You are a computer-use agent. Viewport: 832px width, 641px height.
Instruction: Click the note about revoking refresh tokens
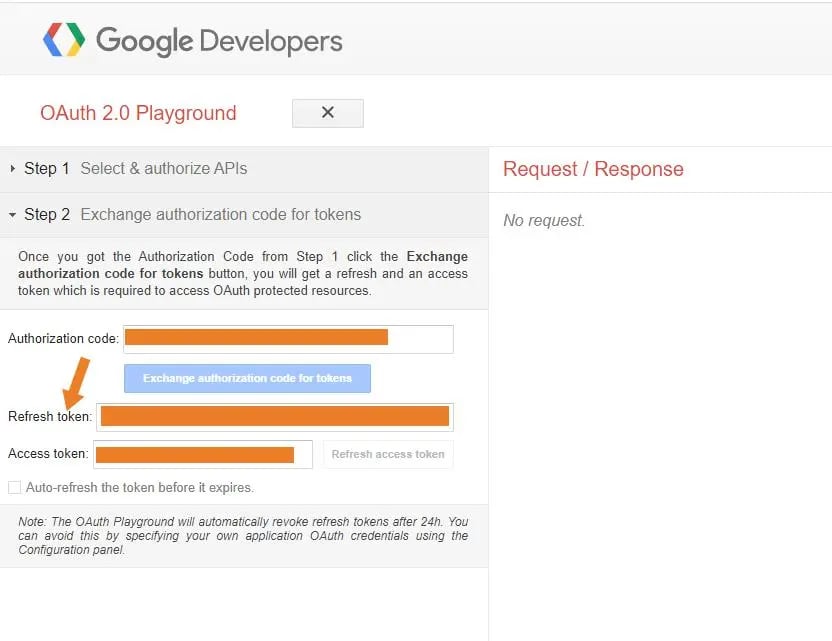click(243, 536)
